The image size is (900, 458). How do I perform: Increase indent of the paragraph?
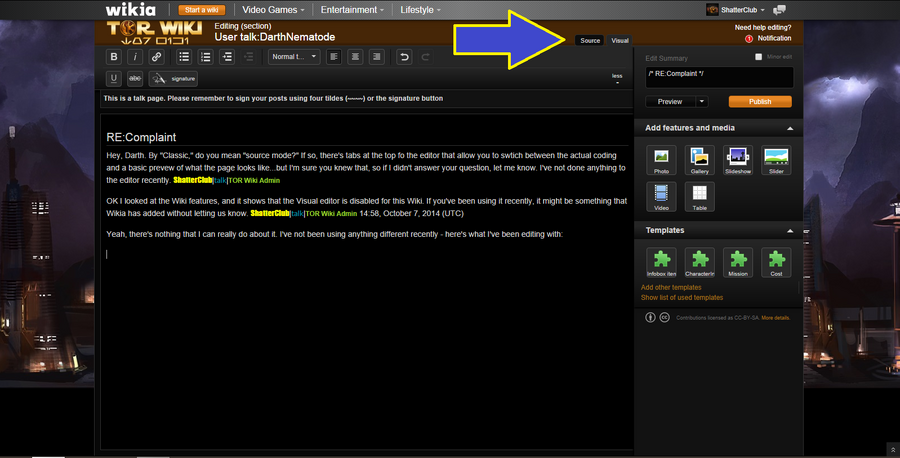pos(227,57)
